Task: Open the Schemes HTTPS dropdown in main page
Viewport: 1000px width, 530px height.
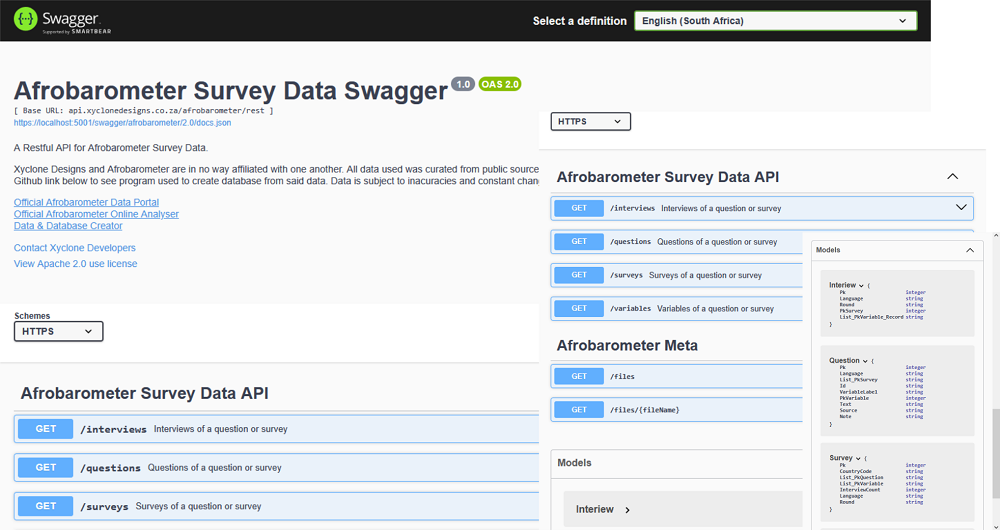Action: [59, 331]
